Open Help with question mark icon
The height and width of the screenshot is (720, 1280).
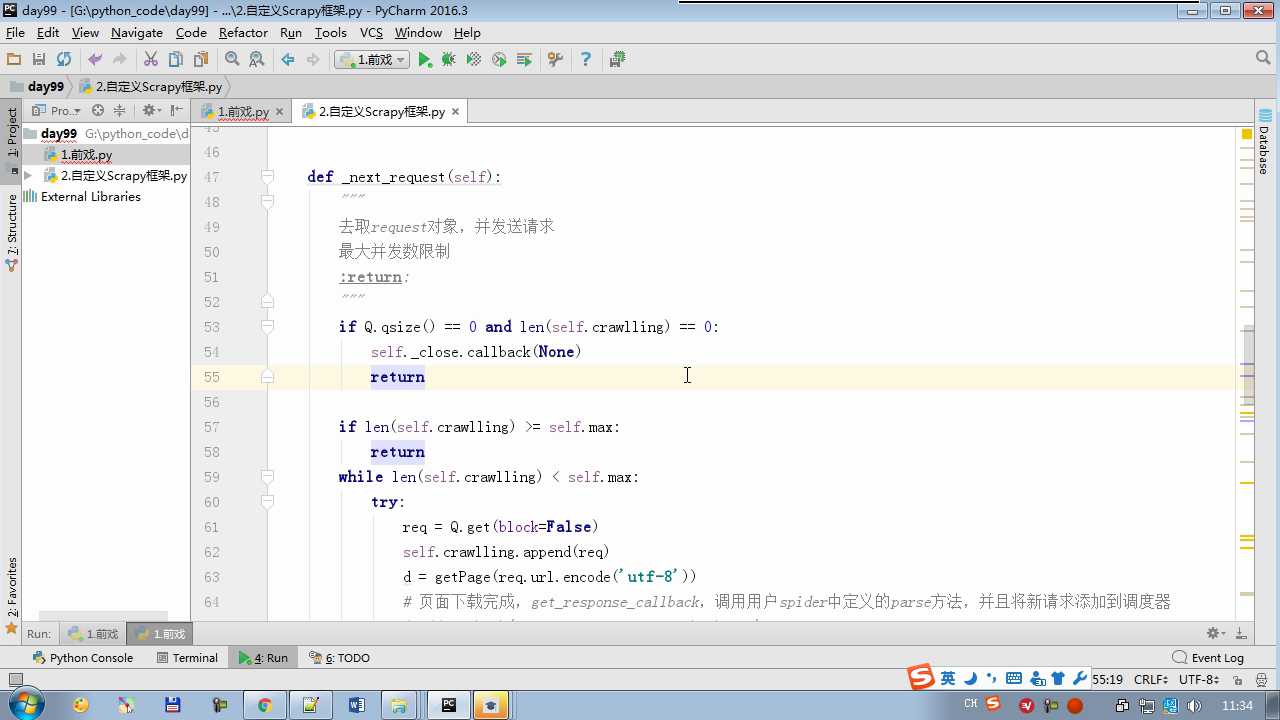click(x=586, y=60)
